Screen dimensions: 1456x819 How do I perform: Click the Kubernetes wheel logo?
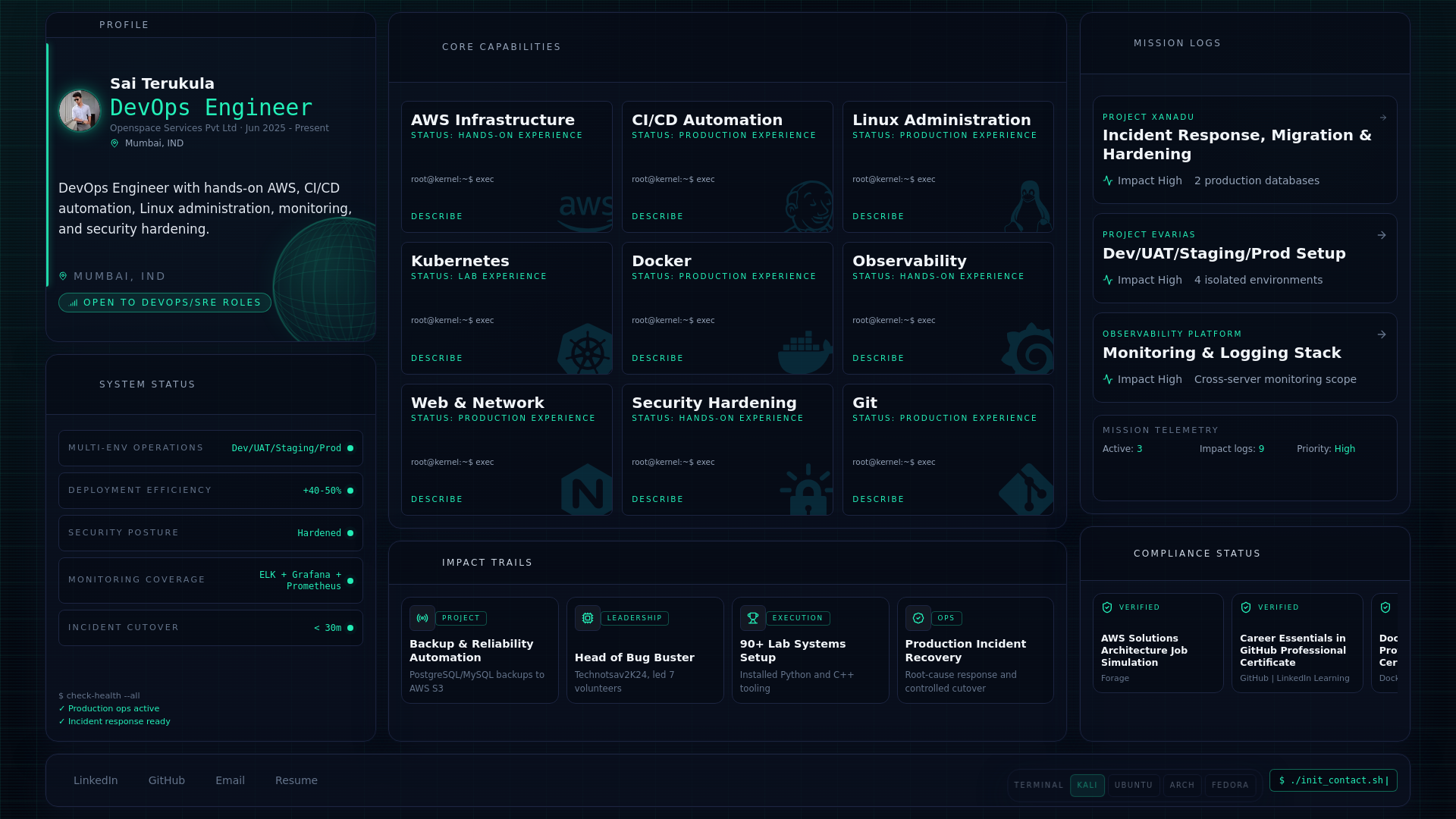tap(585, 349)
